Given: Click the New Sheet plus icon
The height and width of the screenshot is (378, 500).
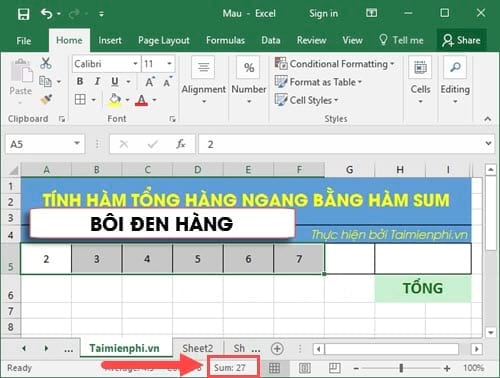Looking at the screenshot, I should tap(277, 349).
